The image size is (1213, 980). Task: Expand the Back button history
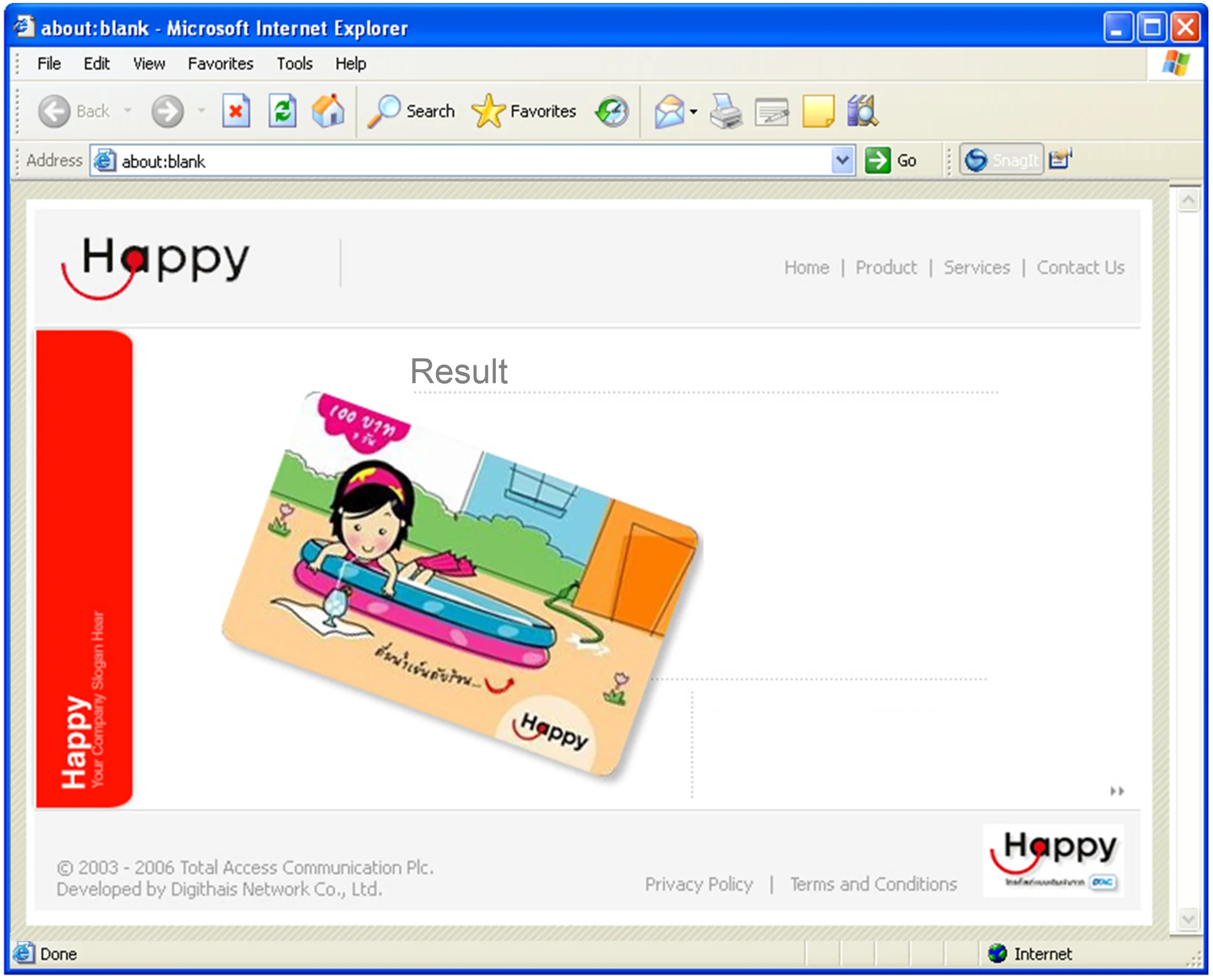(x=129, y=111)
